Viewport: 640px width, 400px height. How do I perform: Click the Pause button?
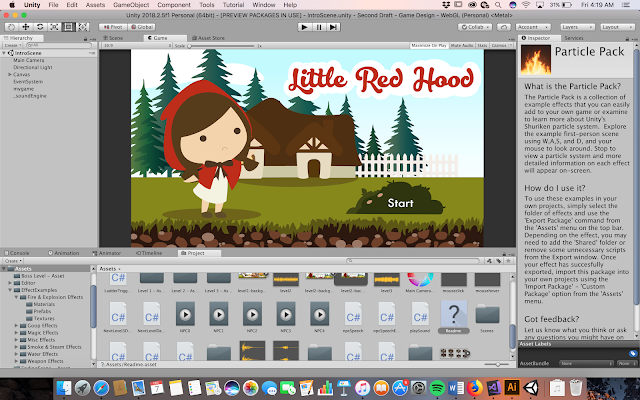tap(319, 27)
